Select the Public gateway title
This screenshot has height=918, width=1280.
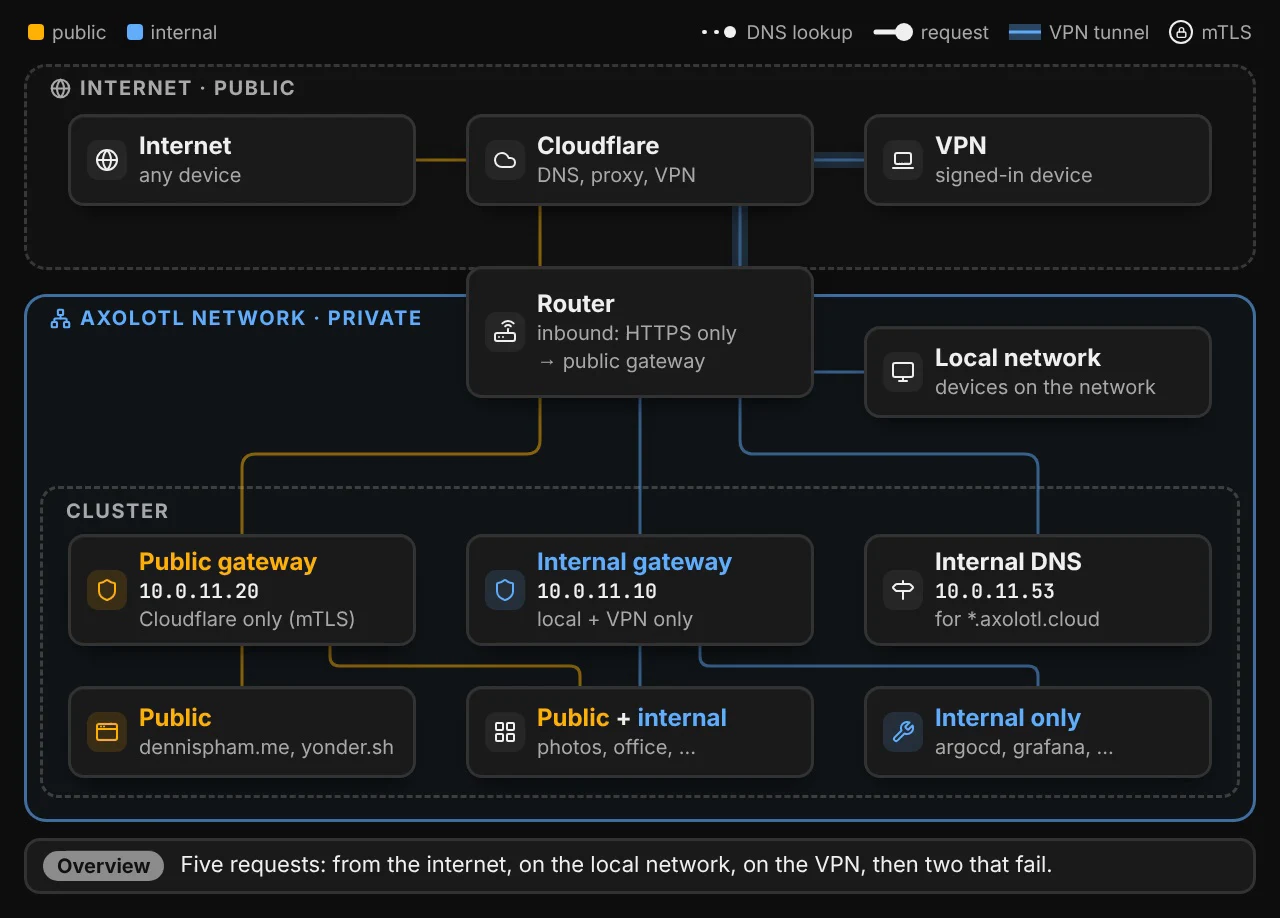(228, 562)
